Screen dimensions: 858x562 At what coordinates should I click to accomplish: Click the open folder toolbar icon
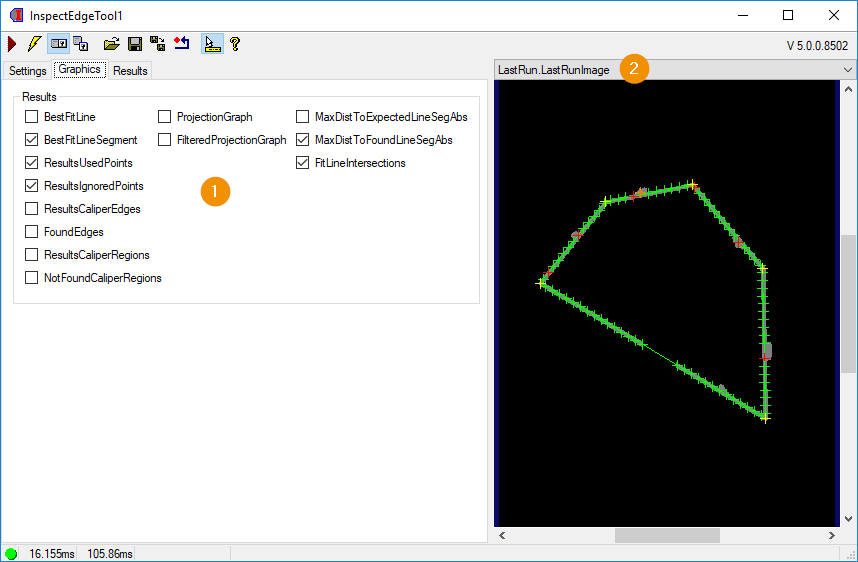click(x=112, y=44)
